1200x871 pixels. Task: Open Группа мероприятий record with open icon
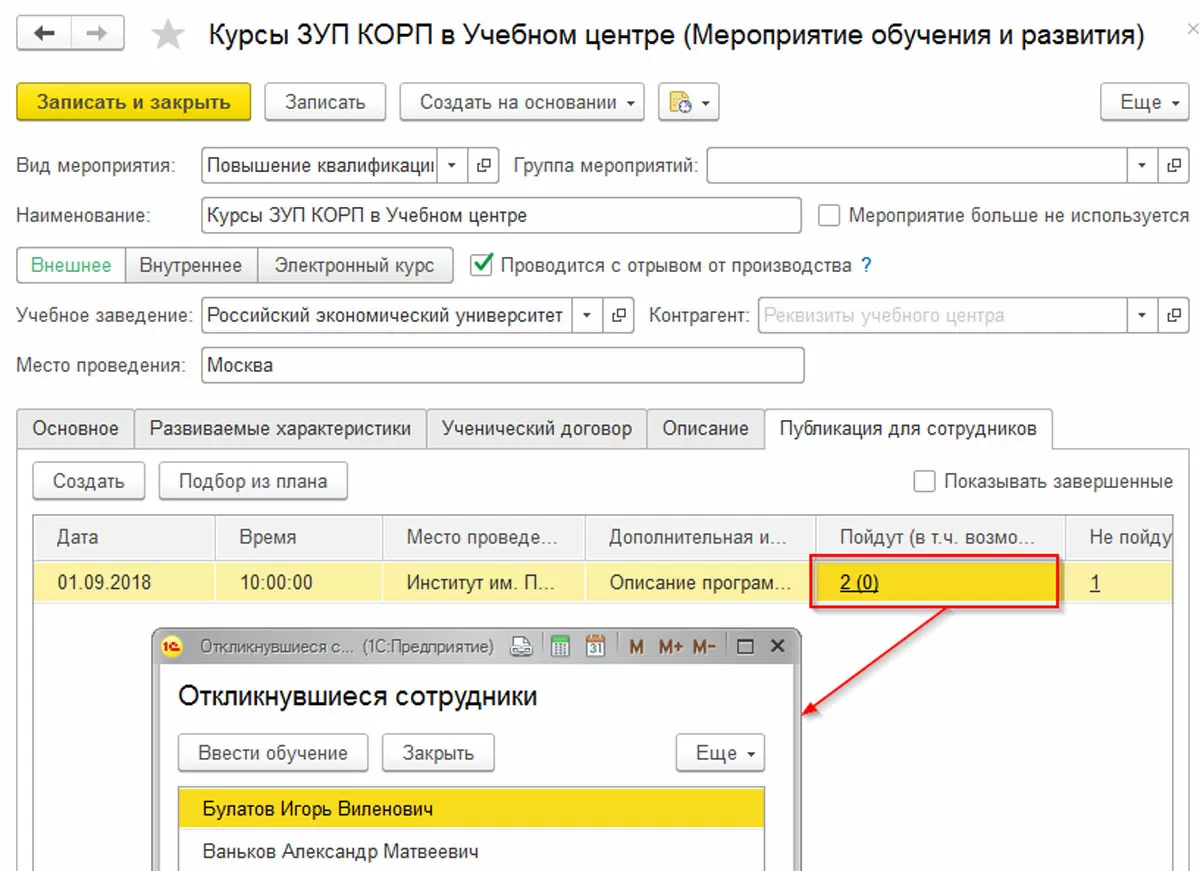pyautogui.click(x=1174, y=166)
